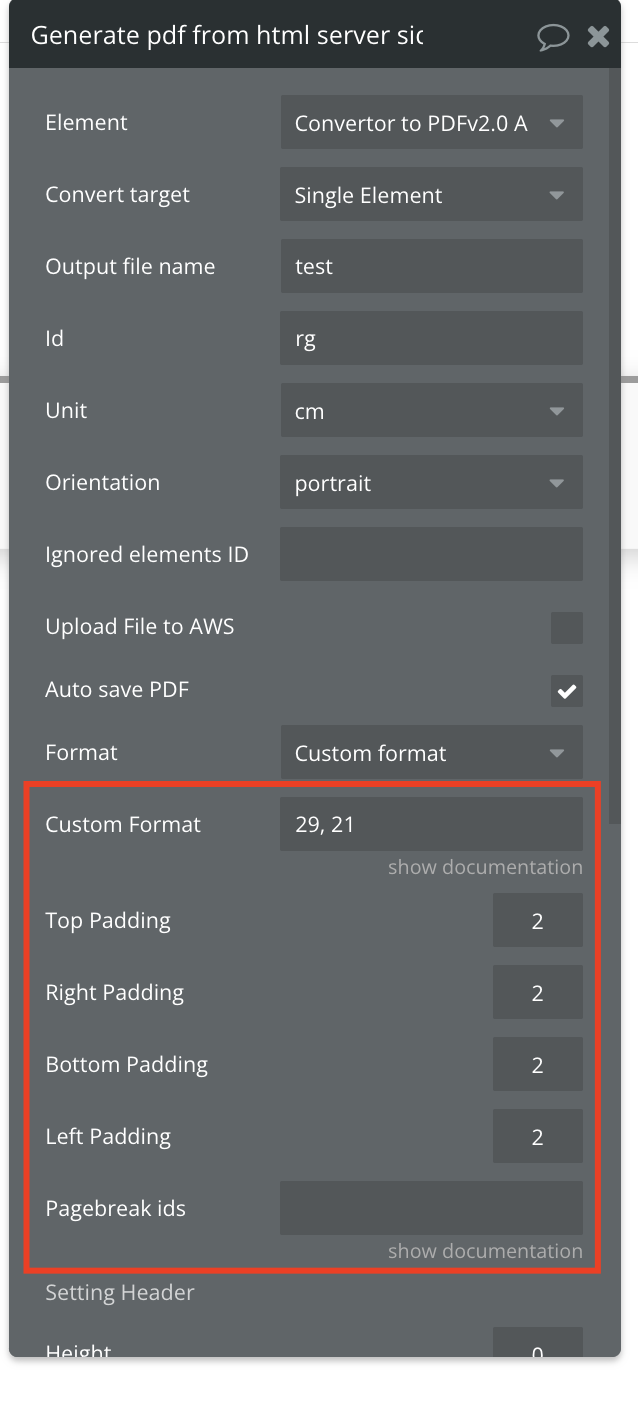Viewport: 638px width, 1410px height.
Task: Open the Unit dropdown showing cm
Action: 431,411
